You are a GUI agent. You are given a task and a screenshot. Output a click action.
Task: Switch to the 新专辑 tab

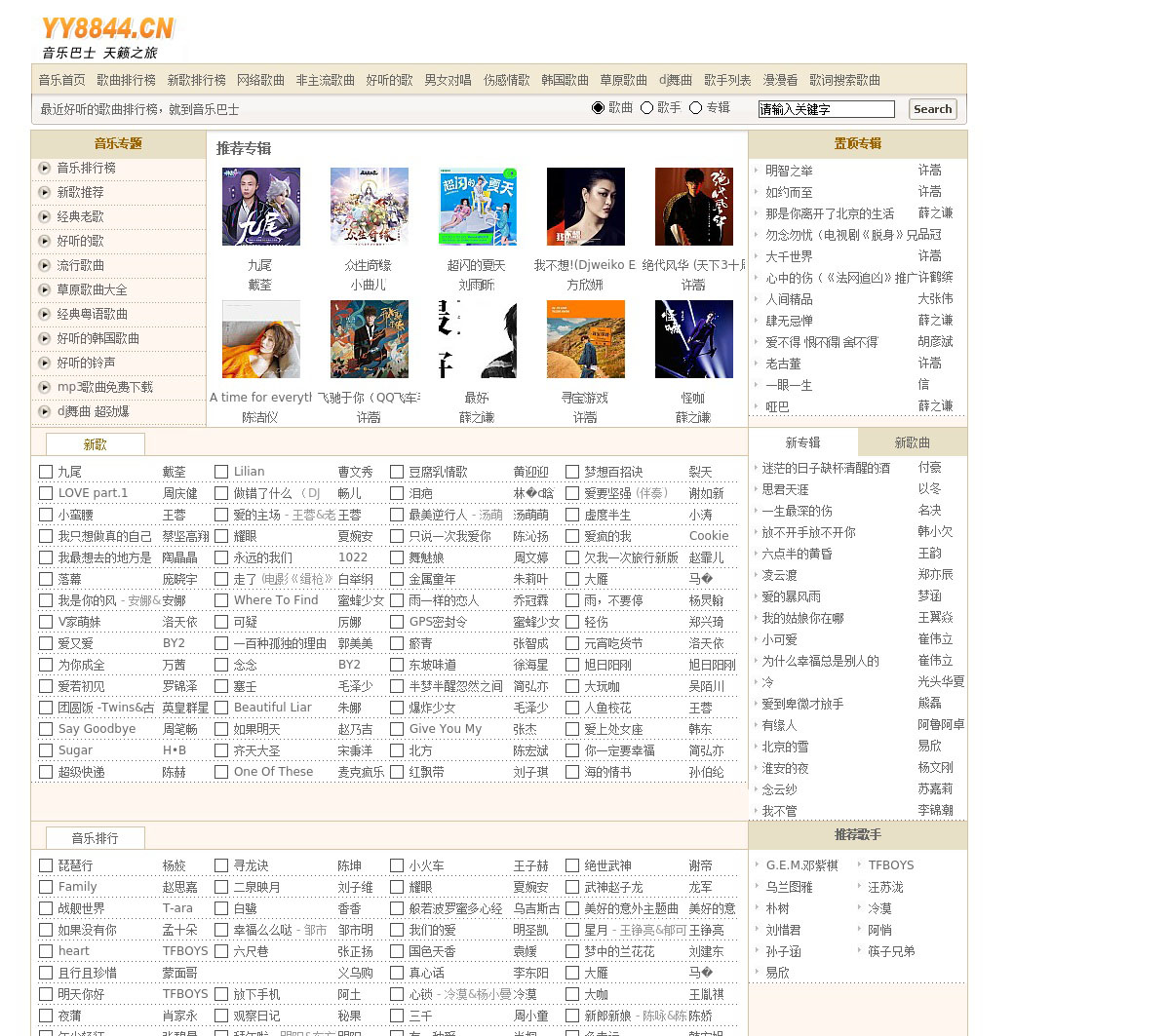(803, 442)
